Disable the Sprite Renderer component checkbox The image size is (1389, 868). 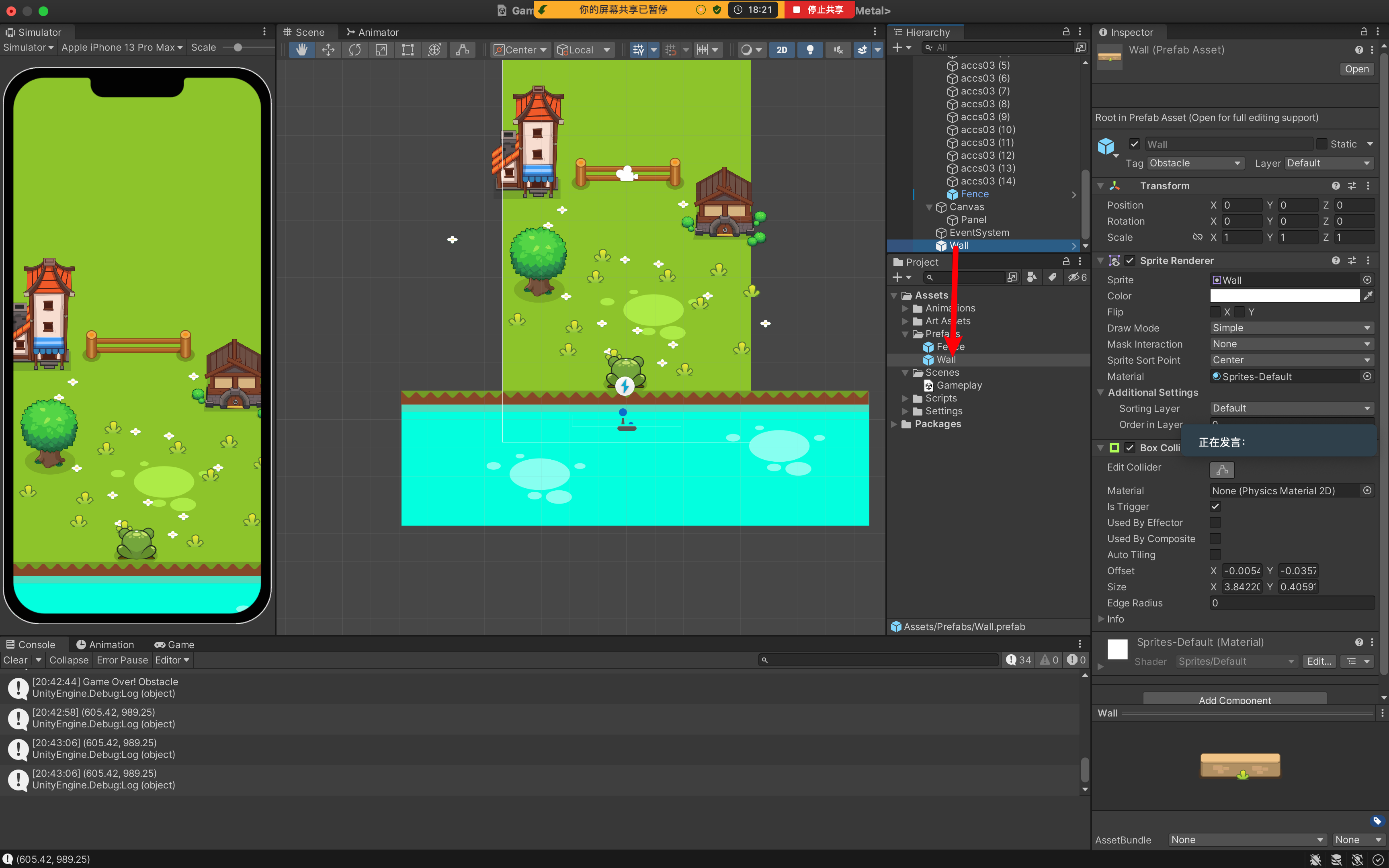(1129, 261)
